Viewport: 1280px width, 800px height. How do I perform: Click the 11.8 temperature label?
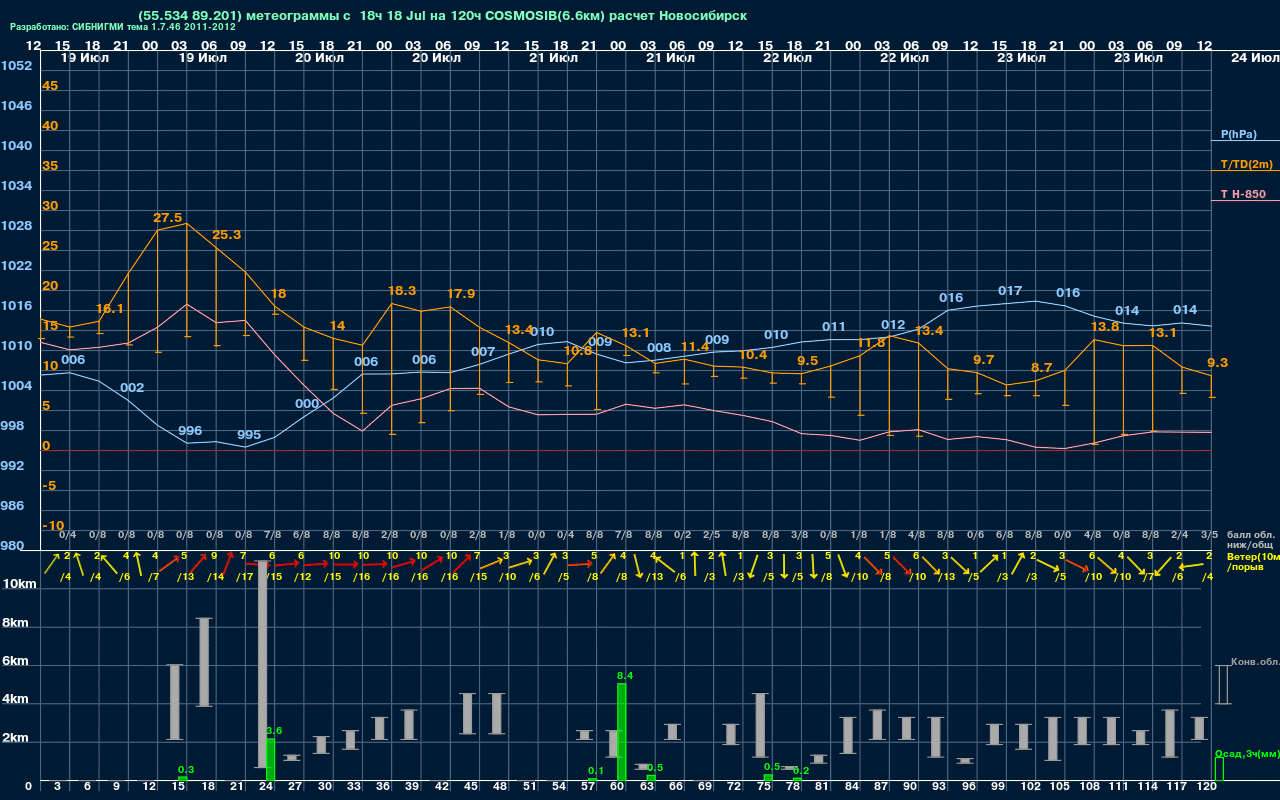click(x=872, y=343)
